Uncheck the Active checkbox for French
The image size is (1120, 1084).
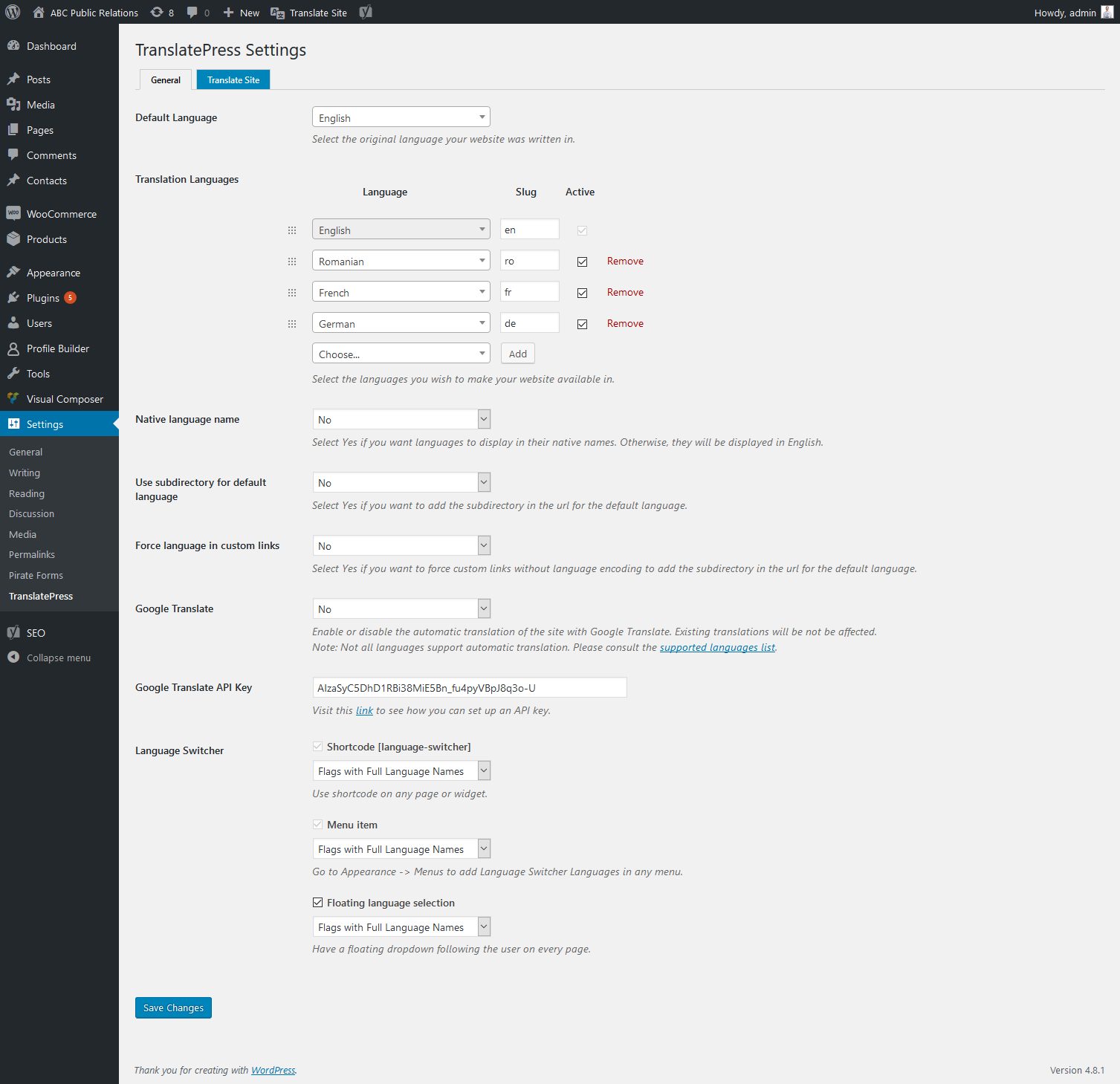tap(583, 293)
